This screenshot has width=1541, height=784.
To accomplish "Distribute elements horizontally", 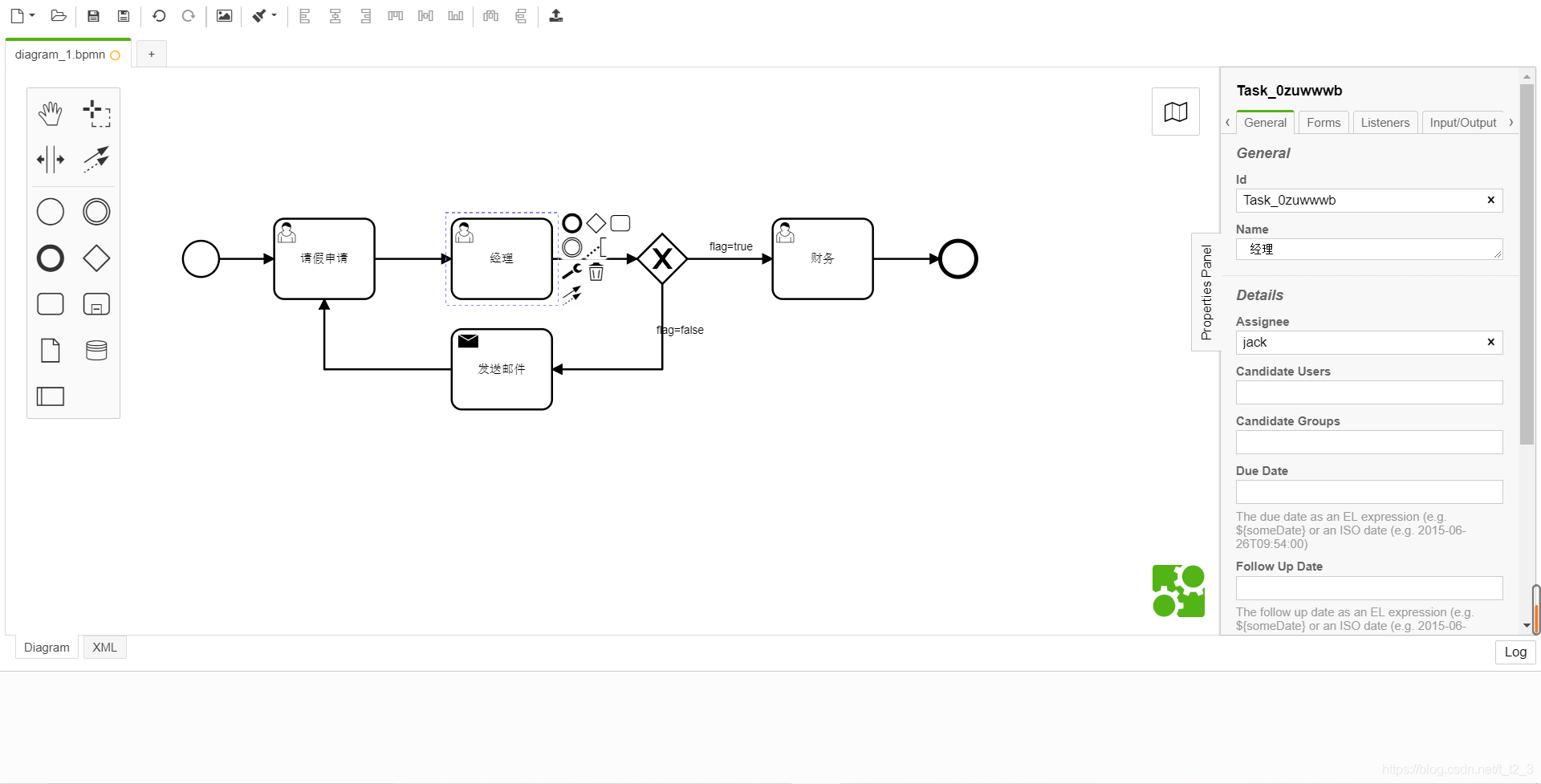I will (491, 16).
